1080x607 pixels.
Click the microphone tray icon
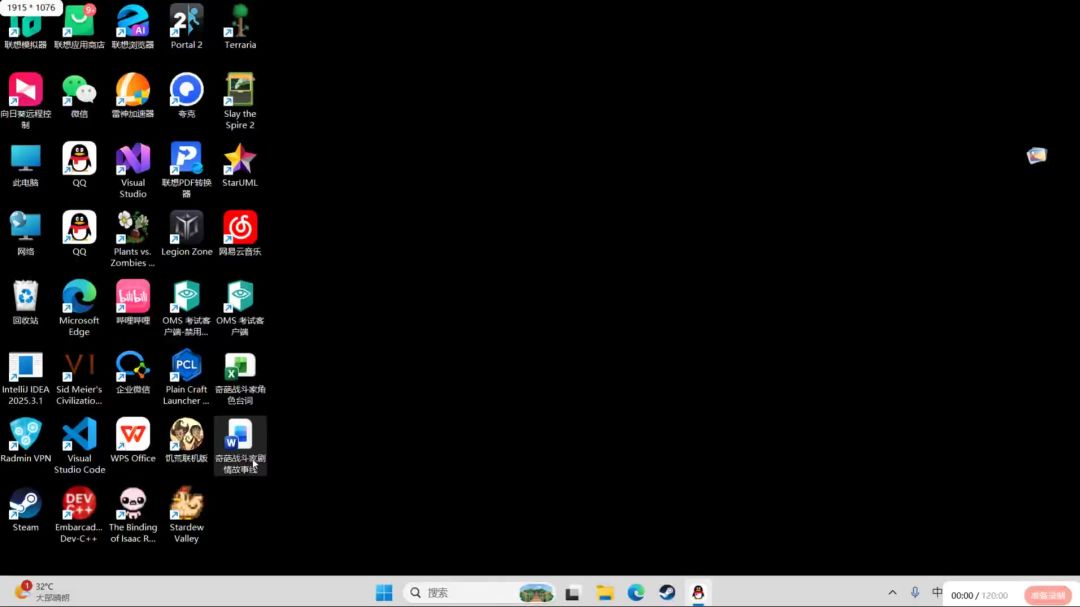pos(915,593)
